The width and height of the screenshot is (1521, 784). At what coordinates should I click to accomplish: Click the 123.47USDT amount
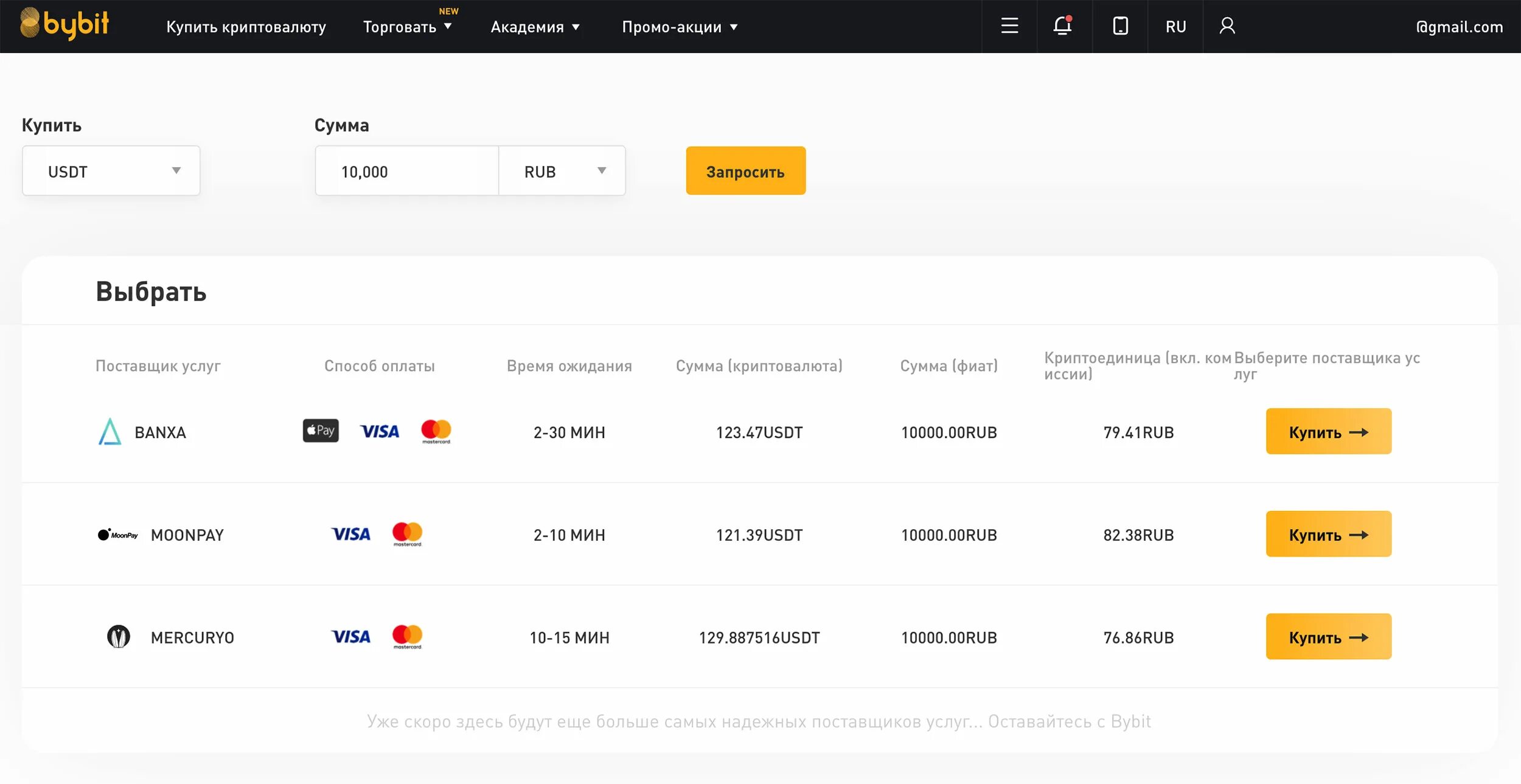759,432
